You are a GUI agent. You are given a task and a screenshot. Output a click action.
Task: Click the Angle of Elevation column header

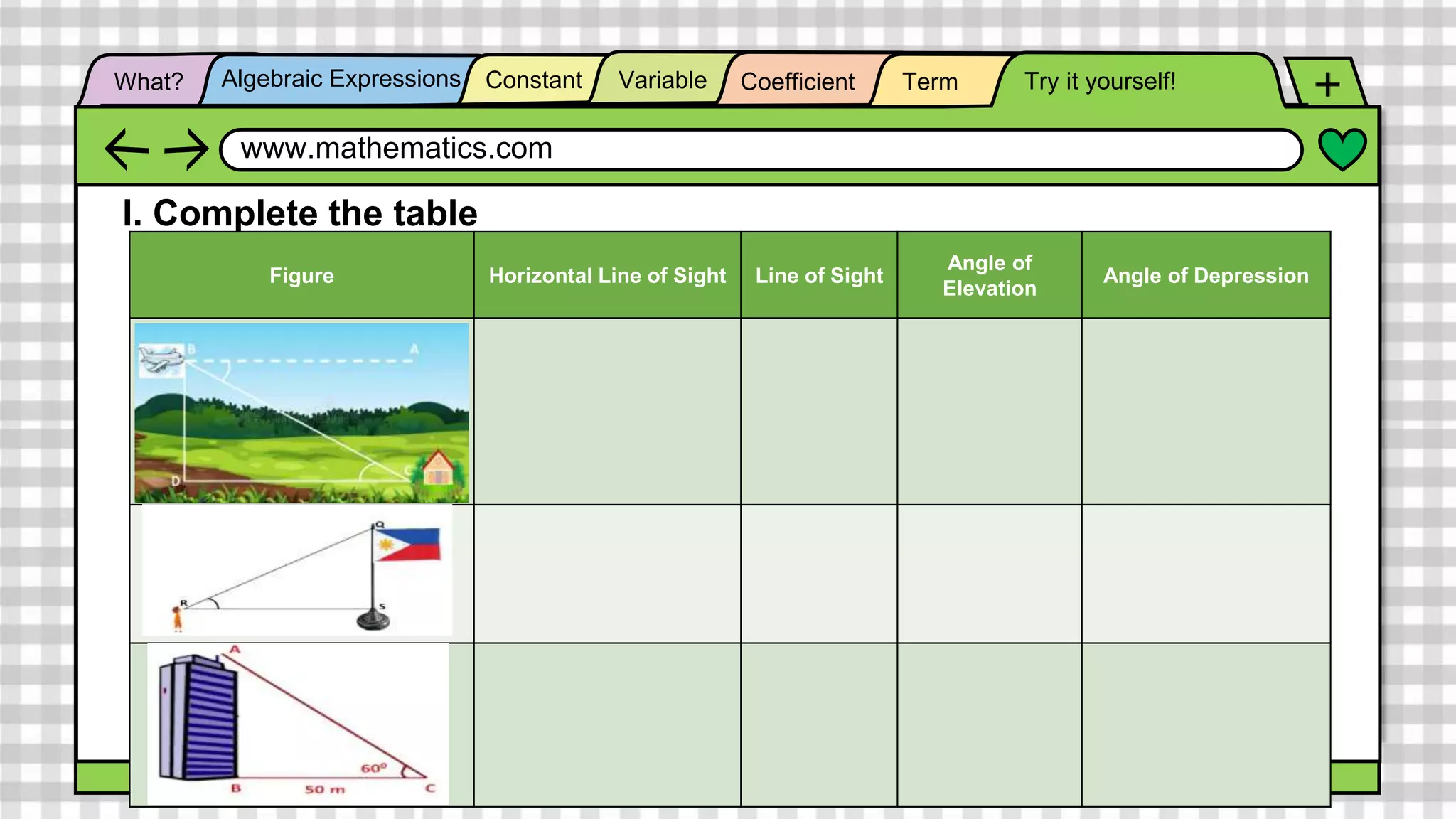pyautogui.click(x=989, y=275)
